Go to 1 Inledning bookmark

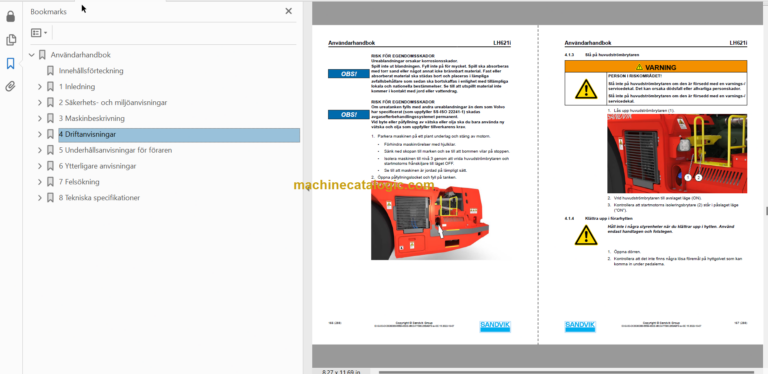click(x=77, y=87)
